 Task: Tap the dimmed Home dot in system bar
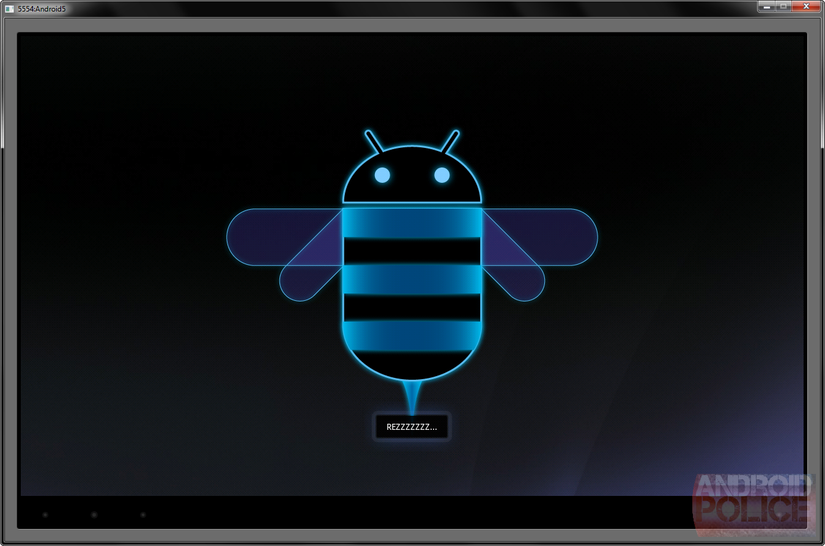pyautogui.click(x=94, y=515)
